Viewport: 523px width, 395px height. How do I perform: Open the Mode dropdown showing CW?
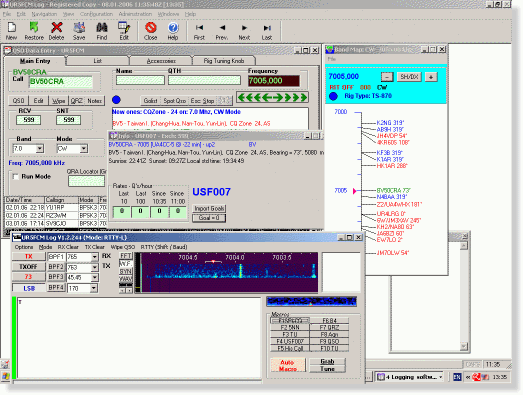coord(84,148)
